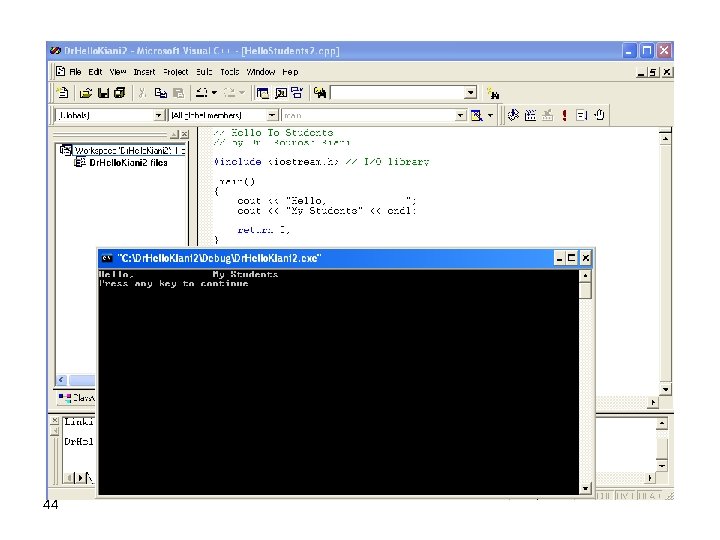Switch to the ClassView tab

click(x=77, y=398)
